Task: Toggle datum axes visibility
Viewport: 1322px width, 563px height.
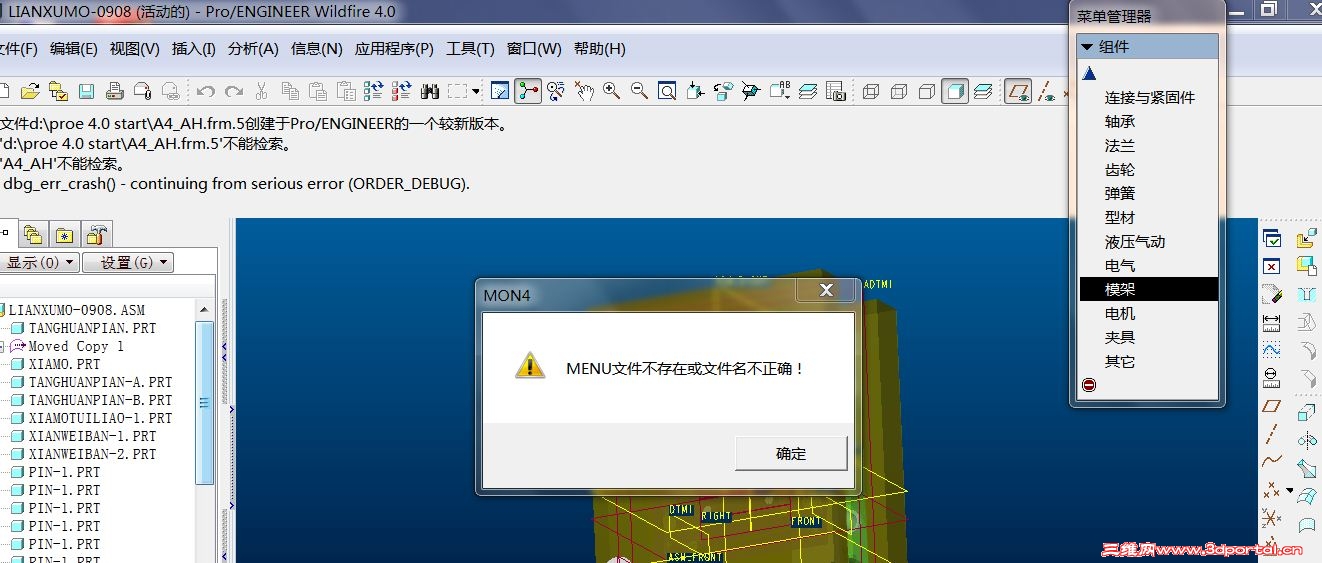Action: pos(1047,91)
